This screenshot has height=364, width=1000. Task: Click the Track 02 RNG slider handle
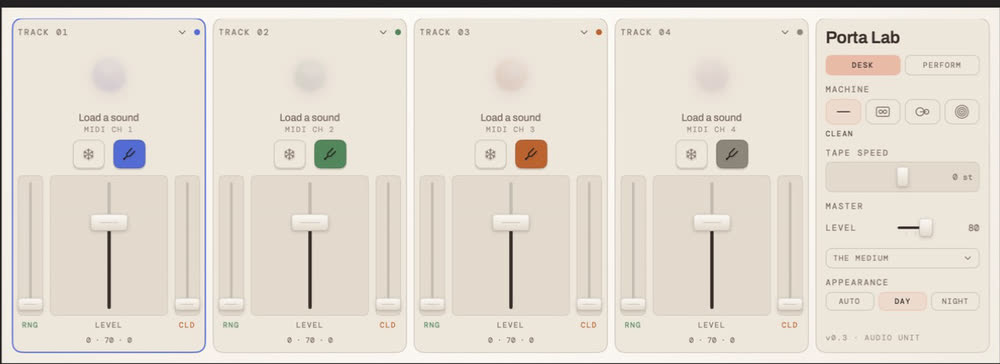pyautogui.click(x=232, y=304)
